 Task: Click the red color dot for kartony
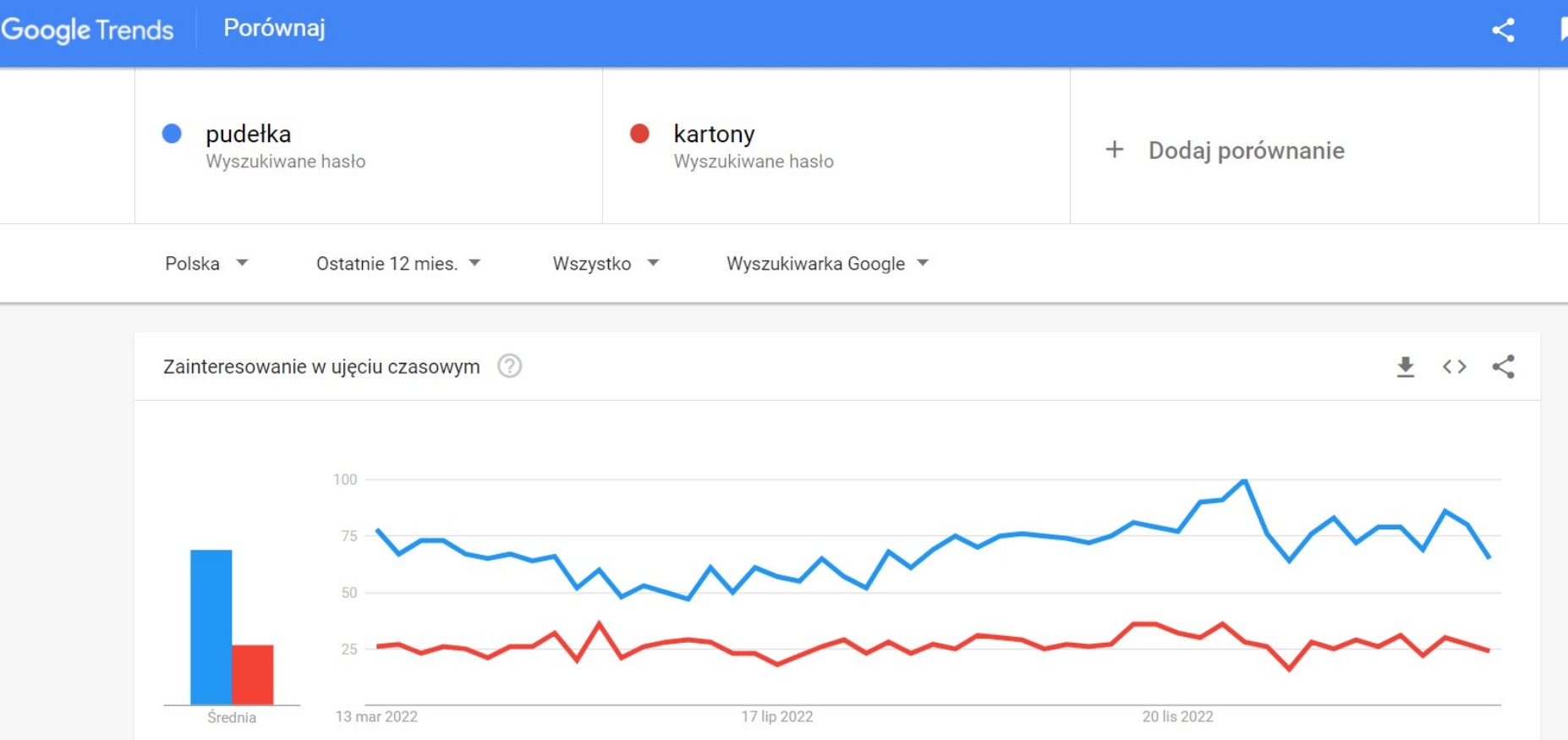pyautogui.click(x=639, y=134)
